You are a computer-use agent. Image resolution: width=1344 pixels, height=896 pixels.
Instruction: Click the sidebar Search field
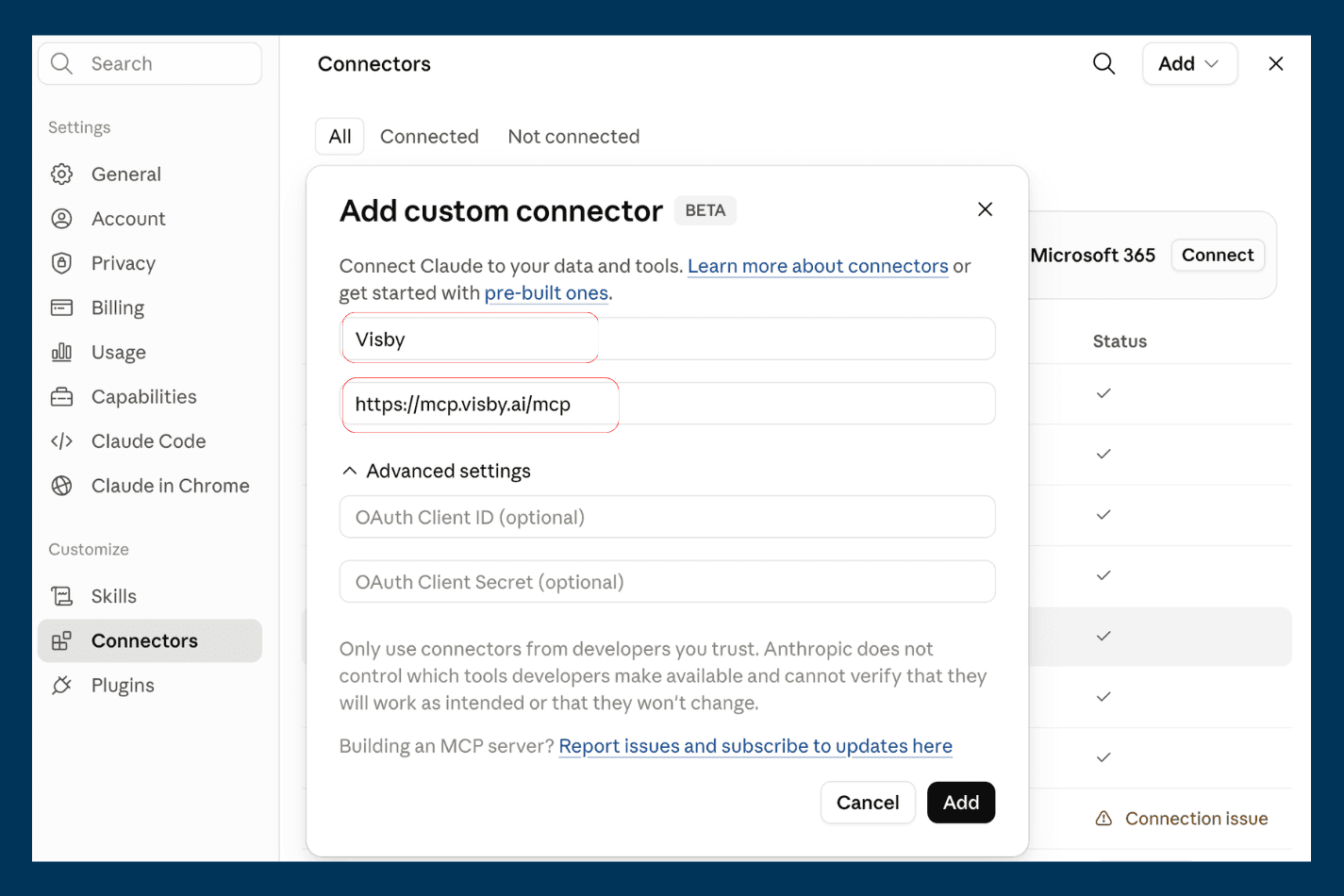coord(150,63)
